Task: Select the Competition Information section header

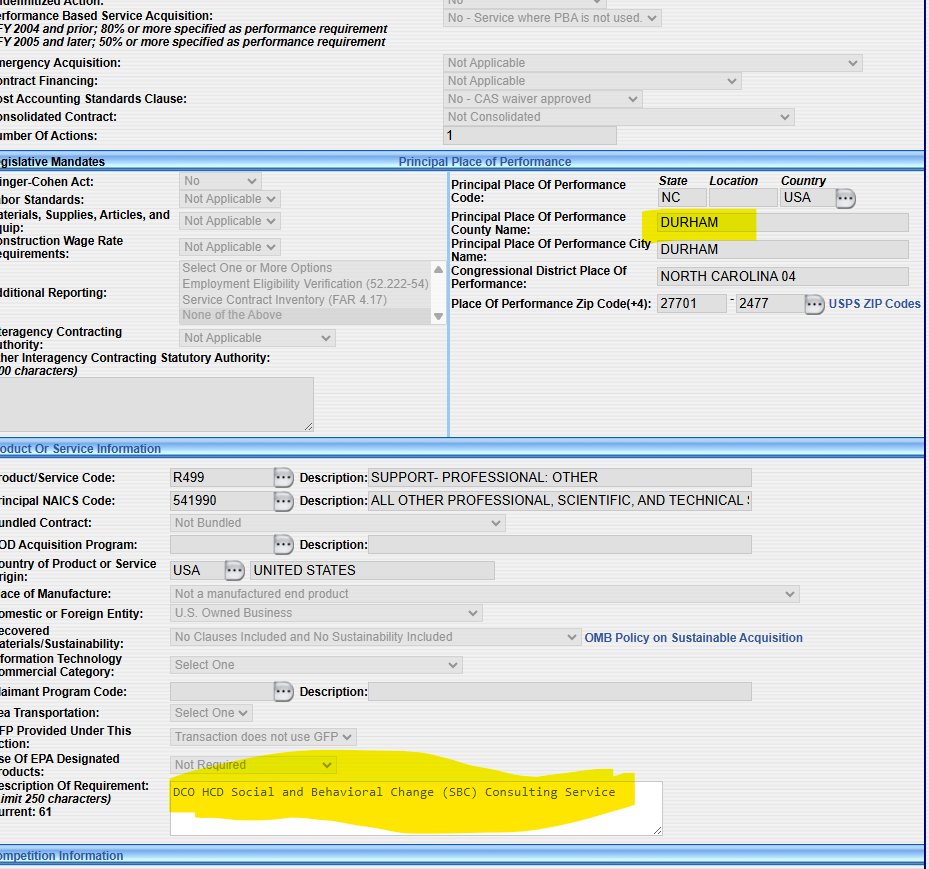Action: [60, 856]
